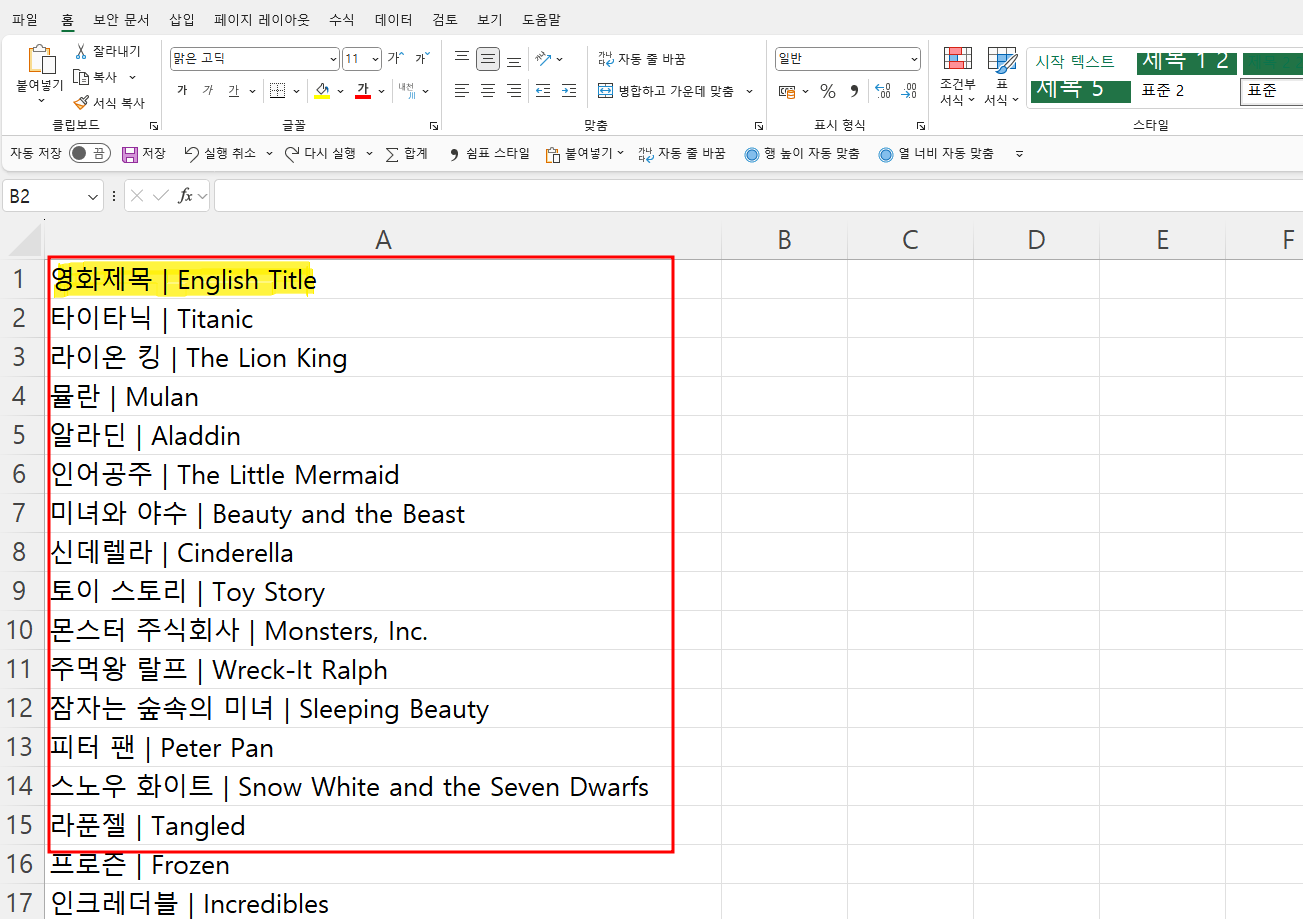
Task: Expand the quick access toolbar customize arrow
Action: tap(1019, 154)
